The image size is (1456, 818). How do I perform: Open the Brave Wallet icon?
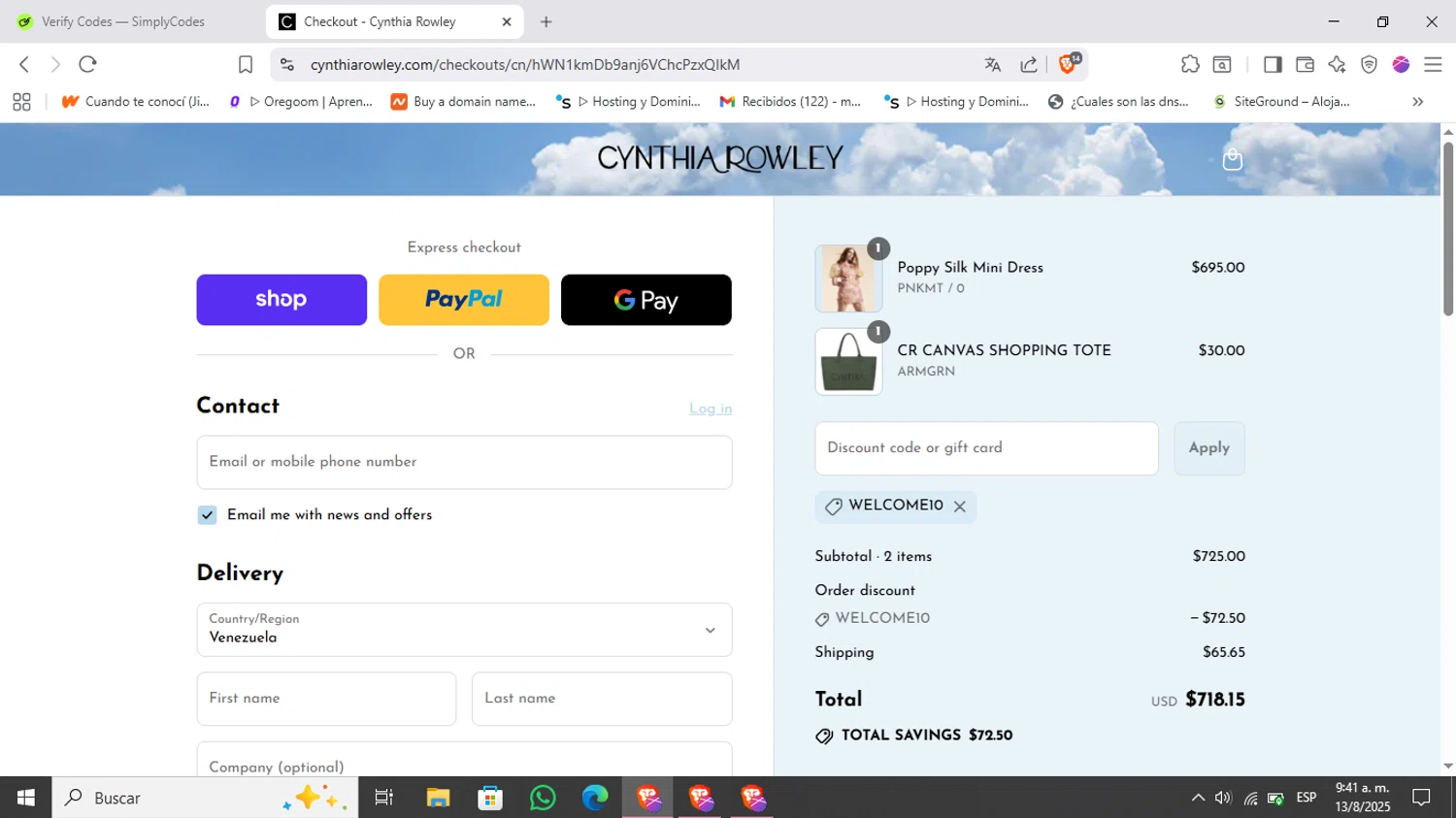click(x=1305, y=64)
